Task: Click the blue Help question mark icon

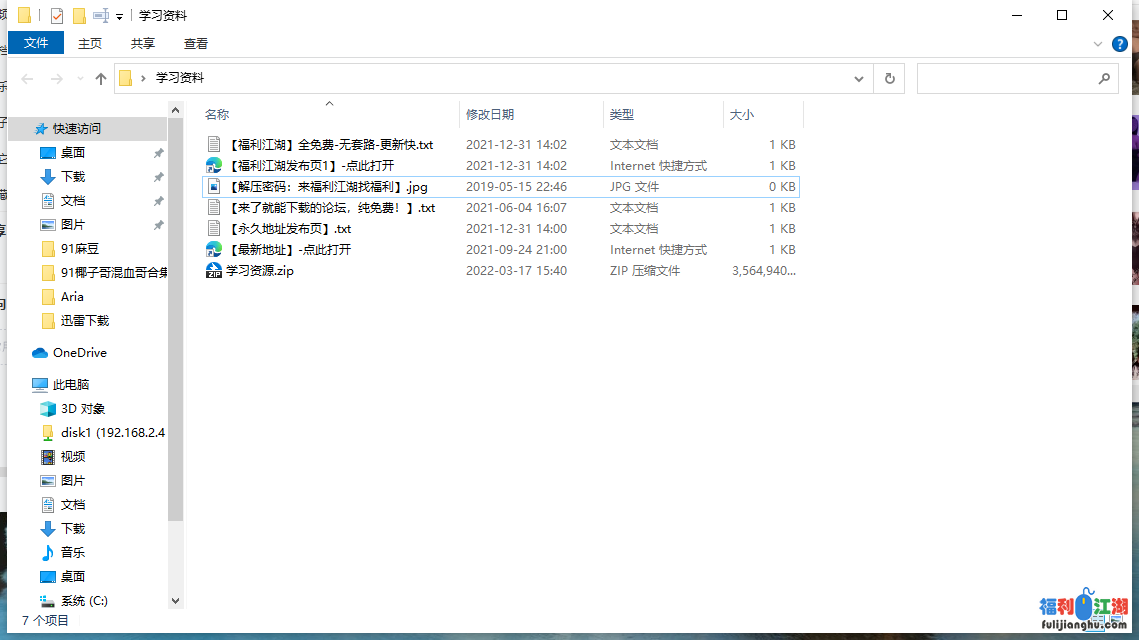Action: (1120, 44)
